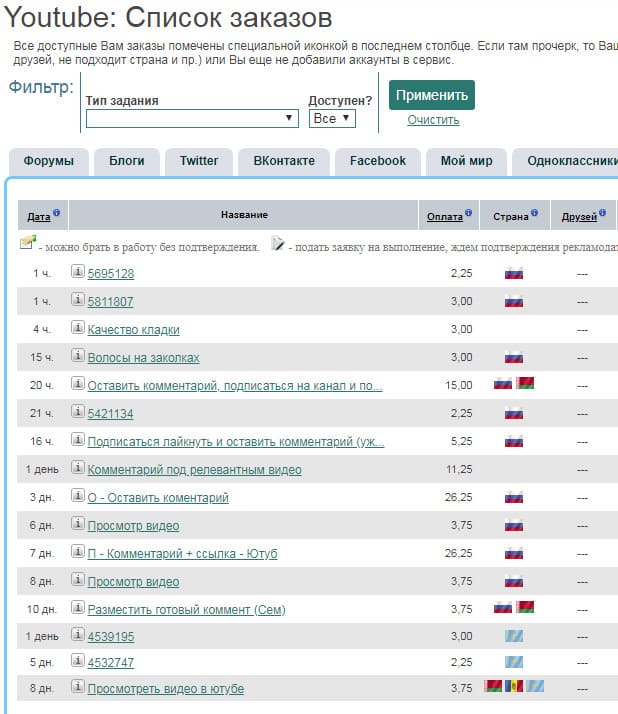Open the 'Twitter' tab
The height and width of the screenshot is (714, 618).
pos(199,161)
